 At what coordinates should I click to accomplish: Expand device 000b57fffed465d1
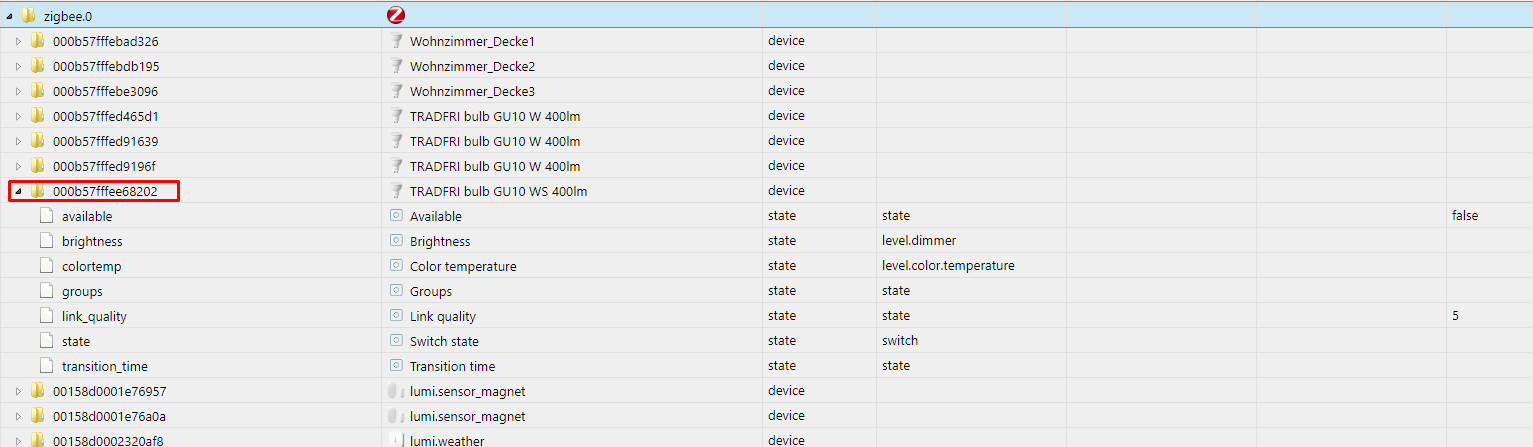[x=18, y=116]
